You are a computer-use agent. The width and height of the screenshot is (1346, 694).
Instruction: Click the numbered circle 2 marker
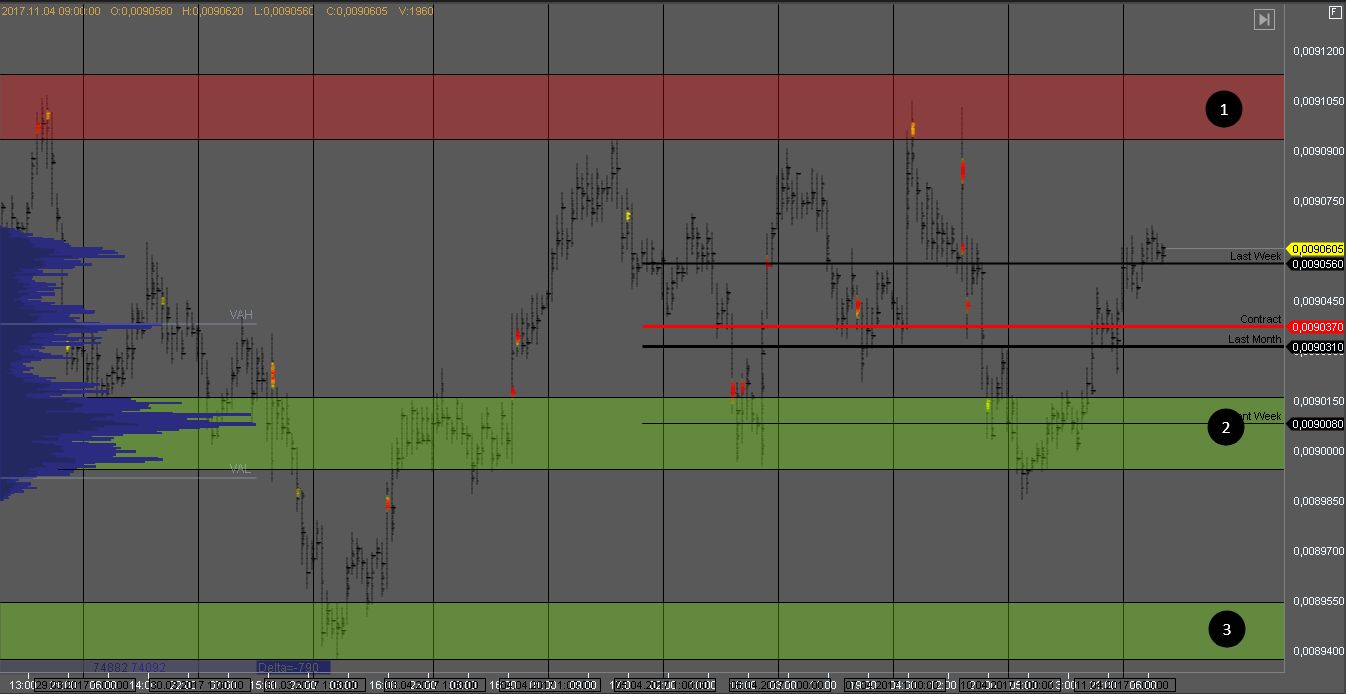pyautogui.click(x=1225, y=428)
